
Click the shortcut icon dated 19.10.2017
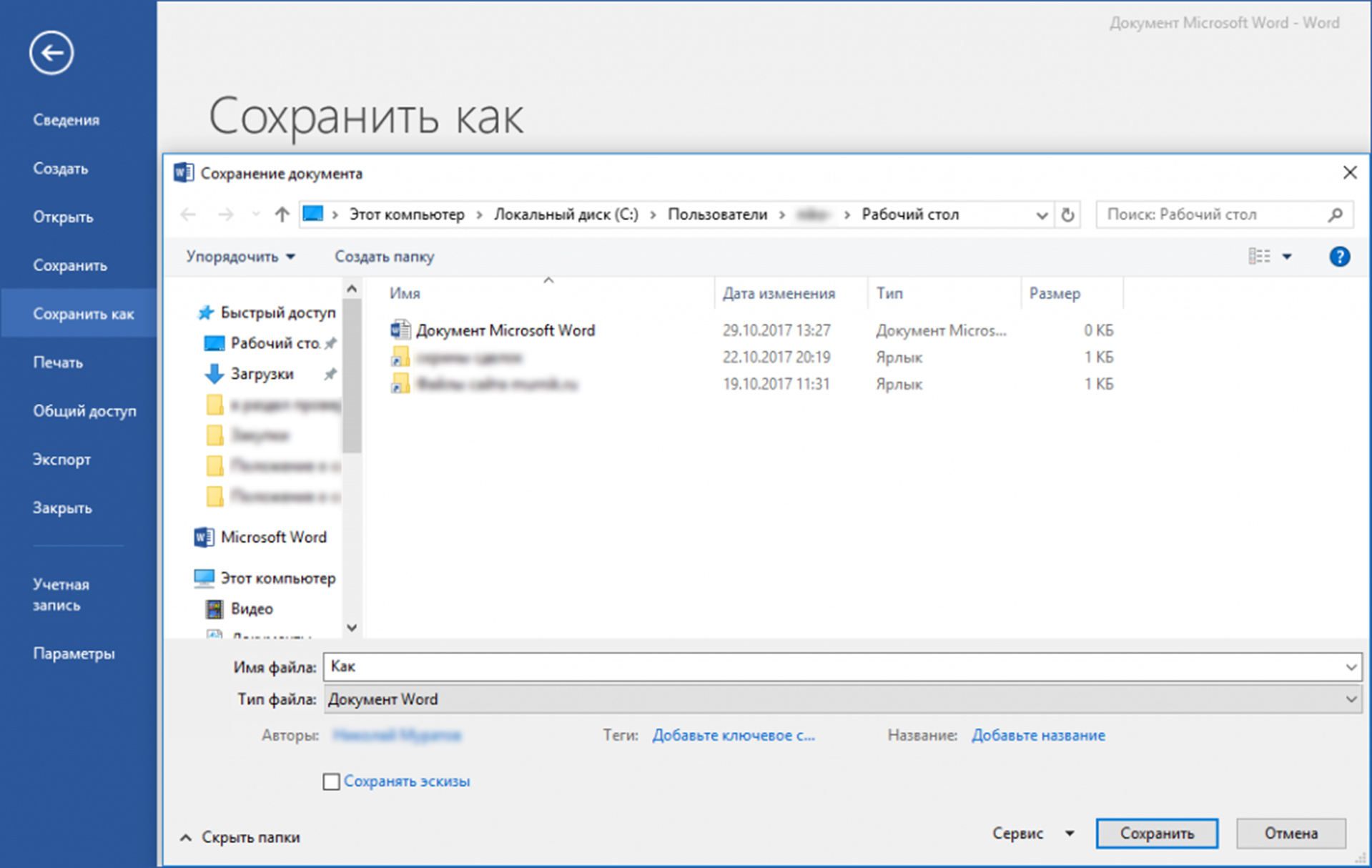point(400,384)
